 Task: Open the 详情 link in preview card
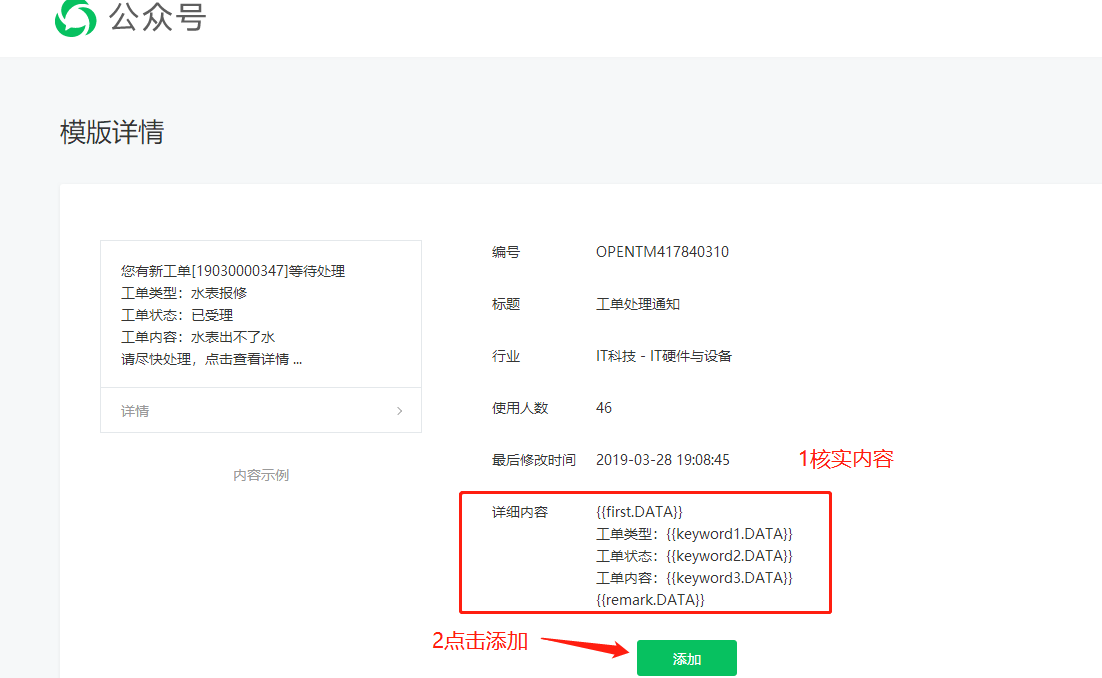pos(135,411)
